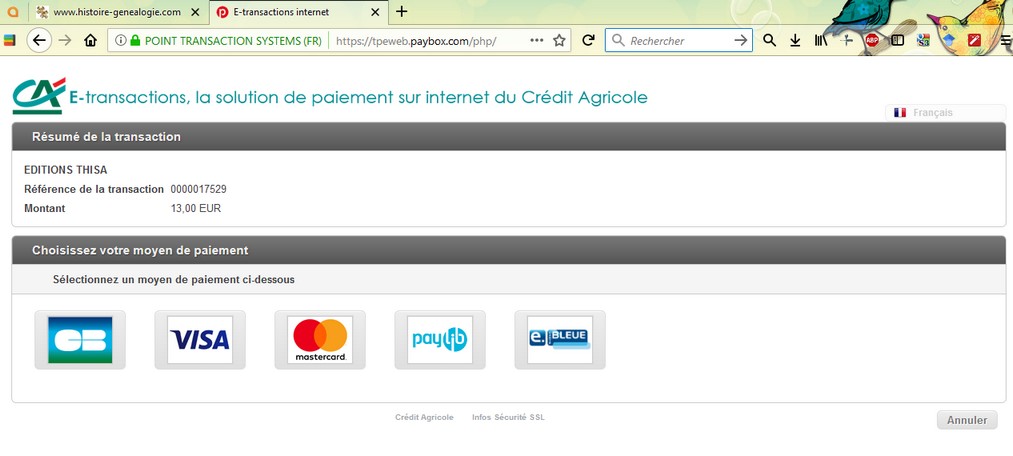Switch to the www.histoire-genealogie.com tab
The height and width of the screenshot is (456, 1013).
[x=116, y=12]
